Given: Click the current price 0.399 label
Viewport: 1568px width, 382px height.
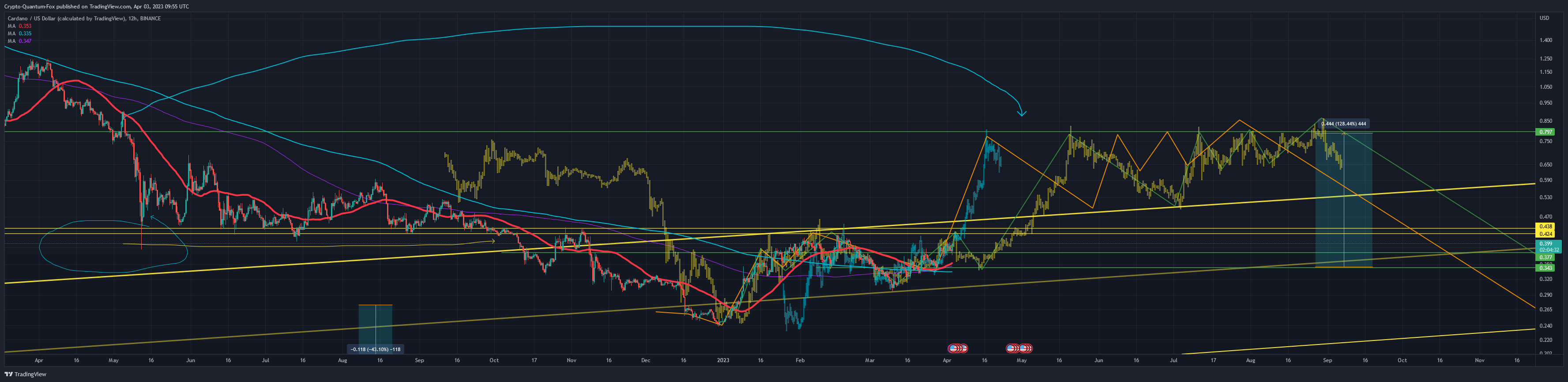Looking at the screenshot, I should coord(1545,244).
